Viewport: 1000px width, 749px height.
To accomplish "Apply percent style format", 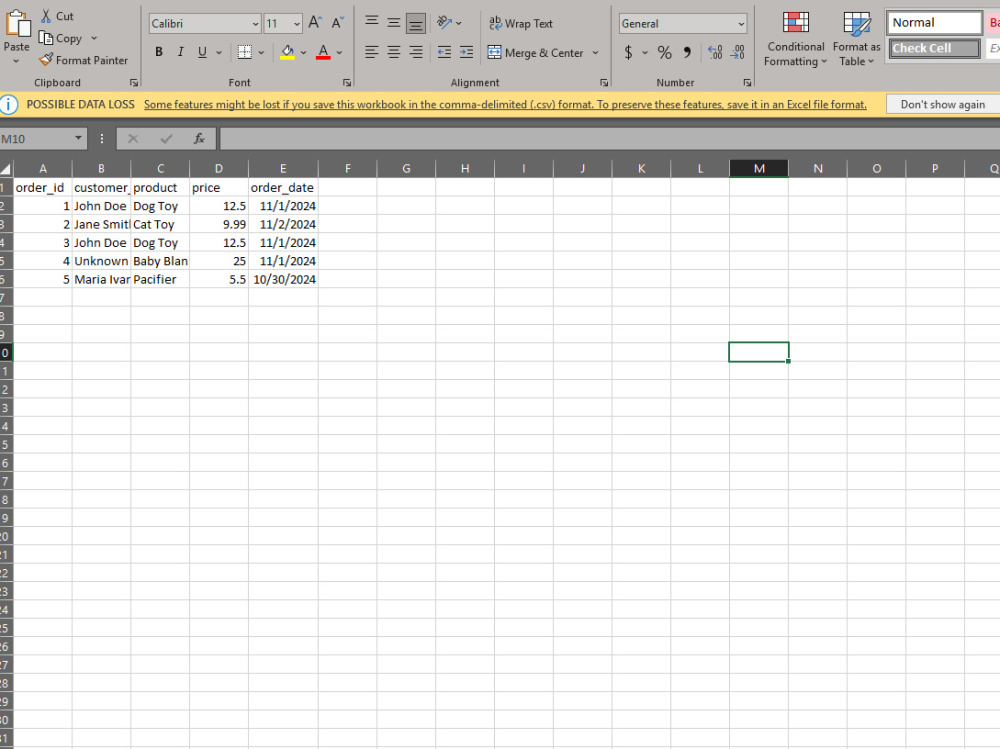I will (665, 52).
